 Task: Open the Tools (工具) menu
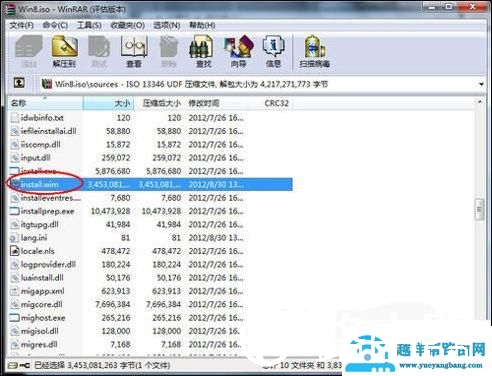(x=89, y=25)
